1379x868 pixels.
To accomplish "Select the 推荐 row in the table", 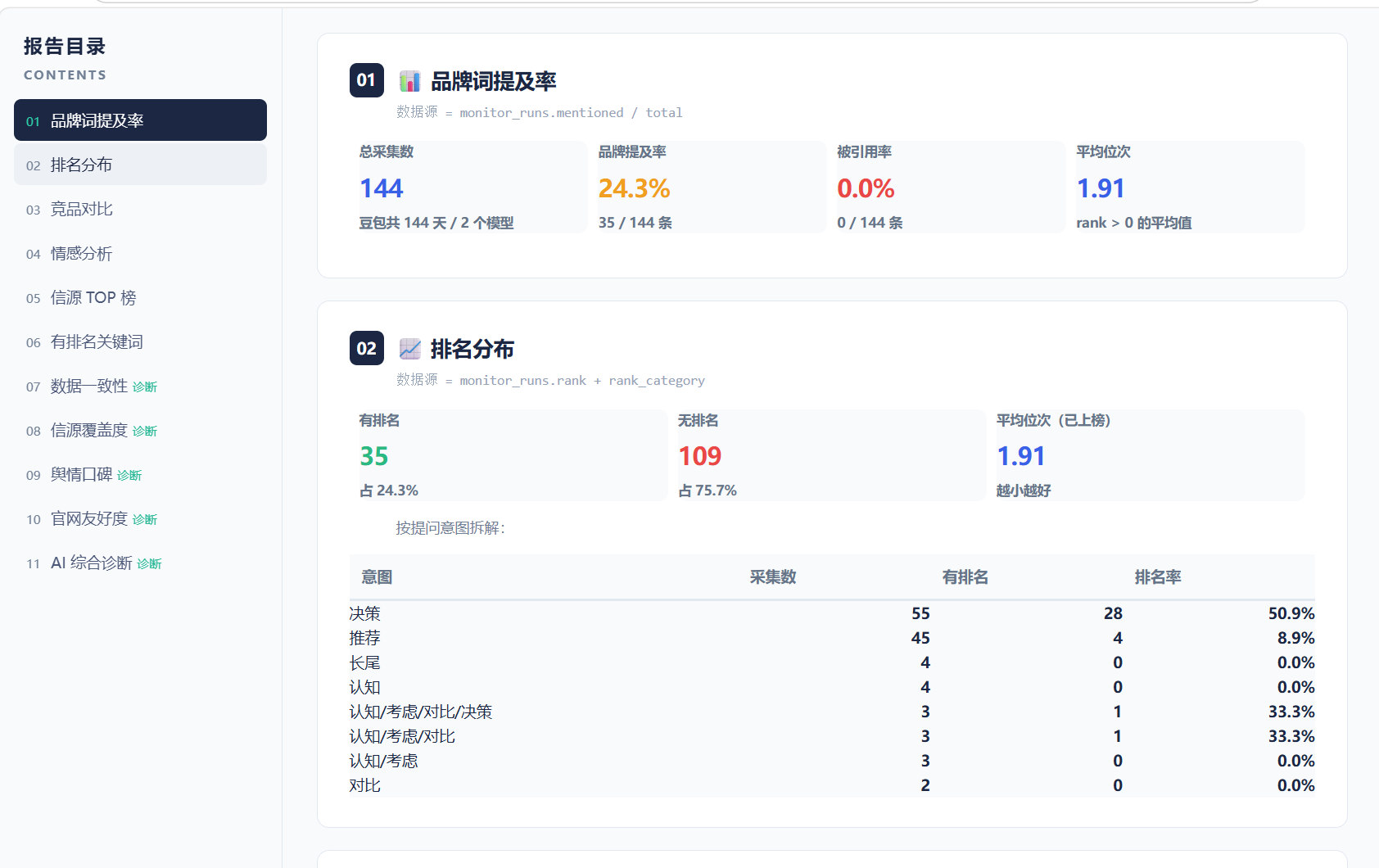I will tap(832, 638).
